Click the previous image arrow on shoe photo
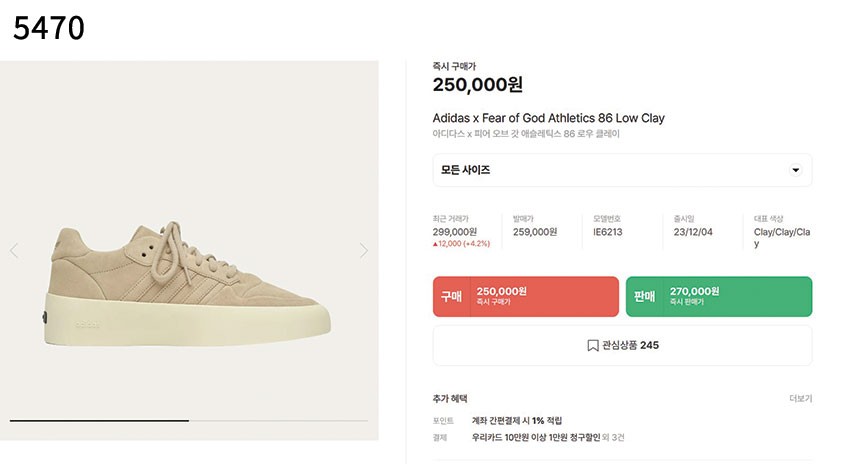Screen dimensions: 860x464 click(14, 251)
